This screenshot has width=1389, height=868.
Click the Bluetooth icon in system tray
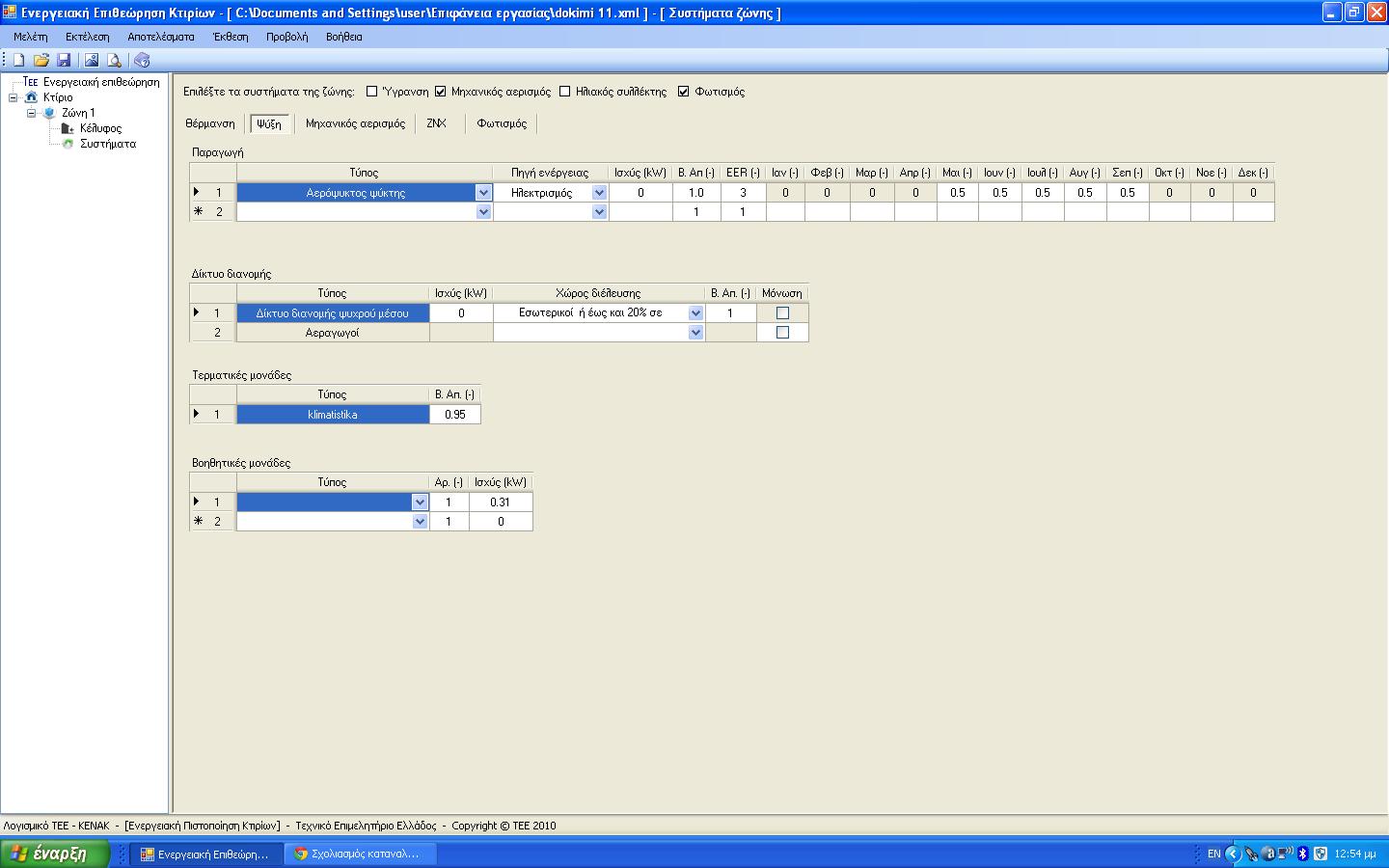coord(1302,854)
